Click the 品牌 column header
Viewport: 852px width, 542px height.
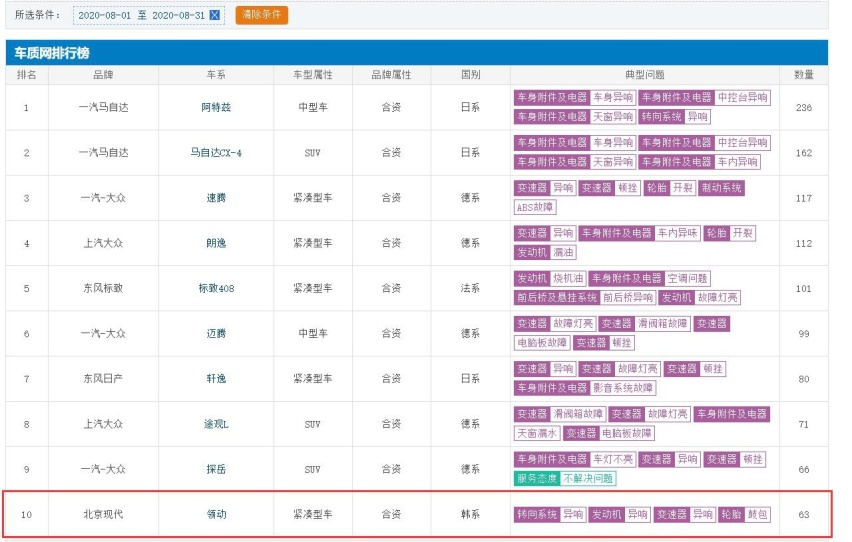tap(103, 75)
